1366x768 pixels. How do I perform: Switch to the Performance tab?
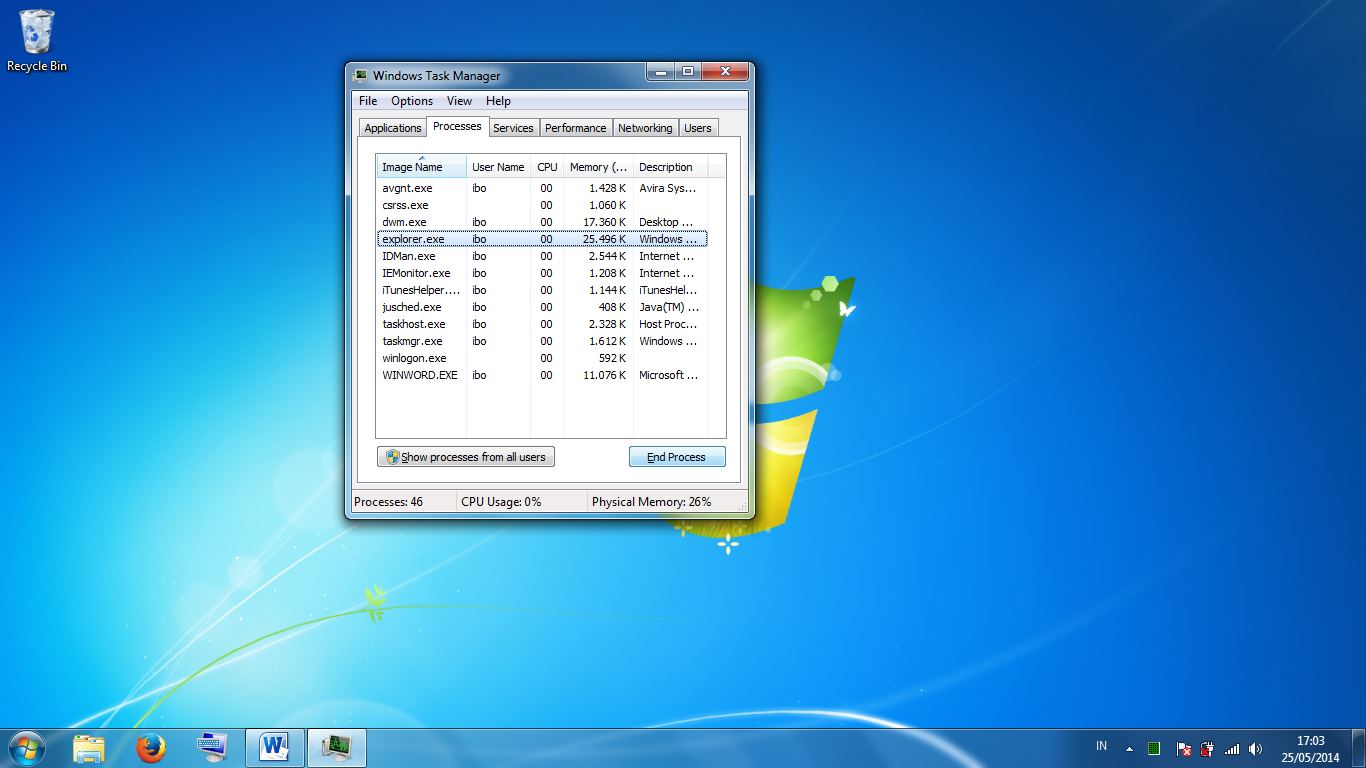click(576, 127)
